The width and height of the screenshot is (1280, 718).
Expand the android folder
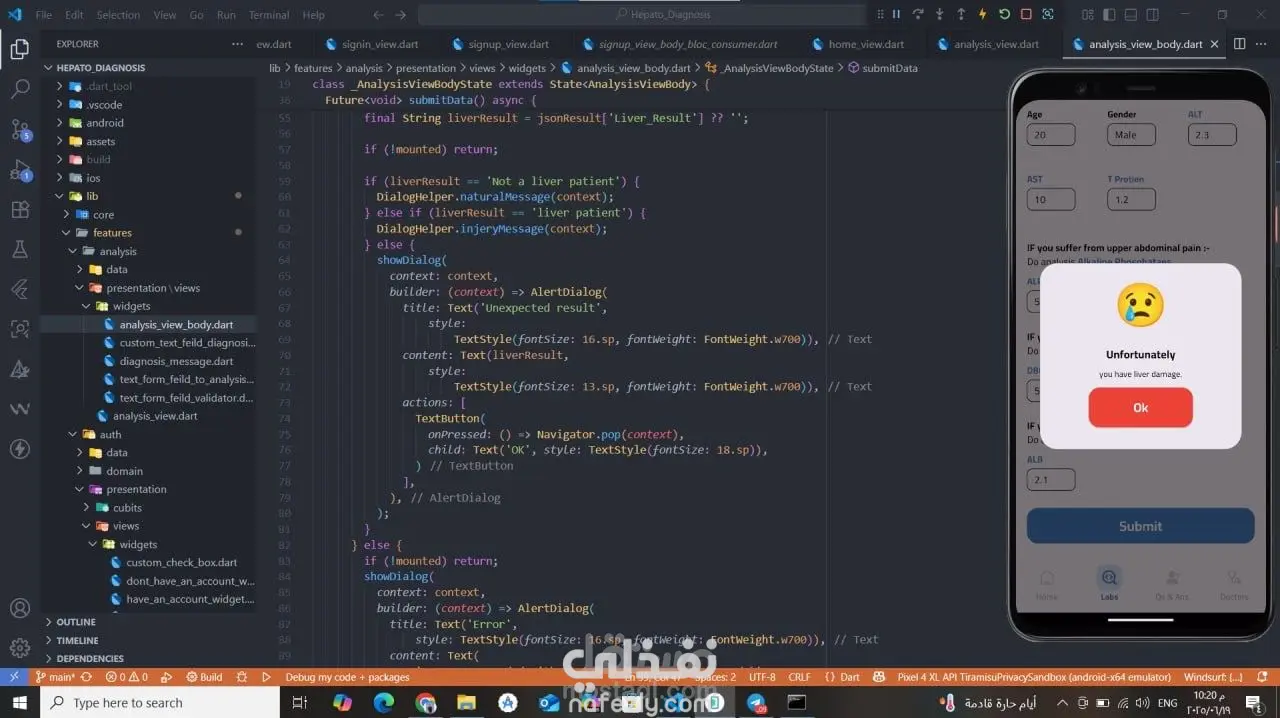[148, 123]
